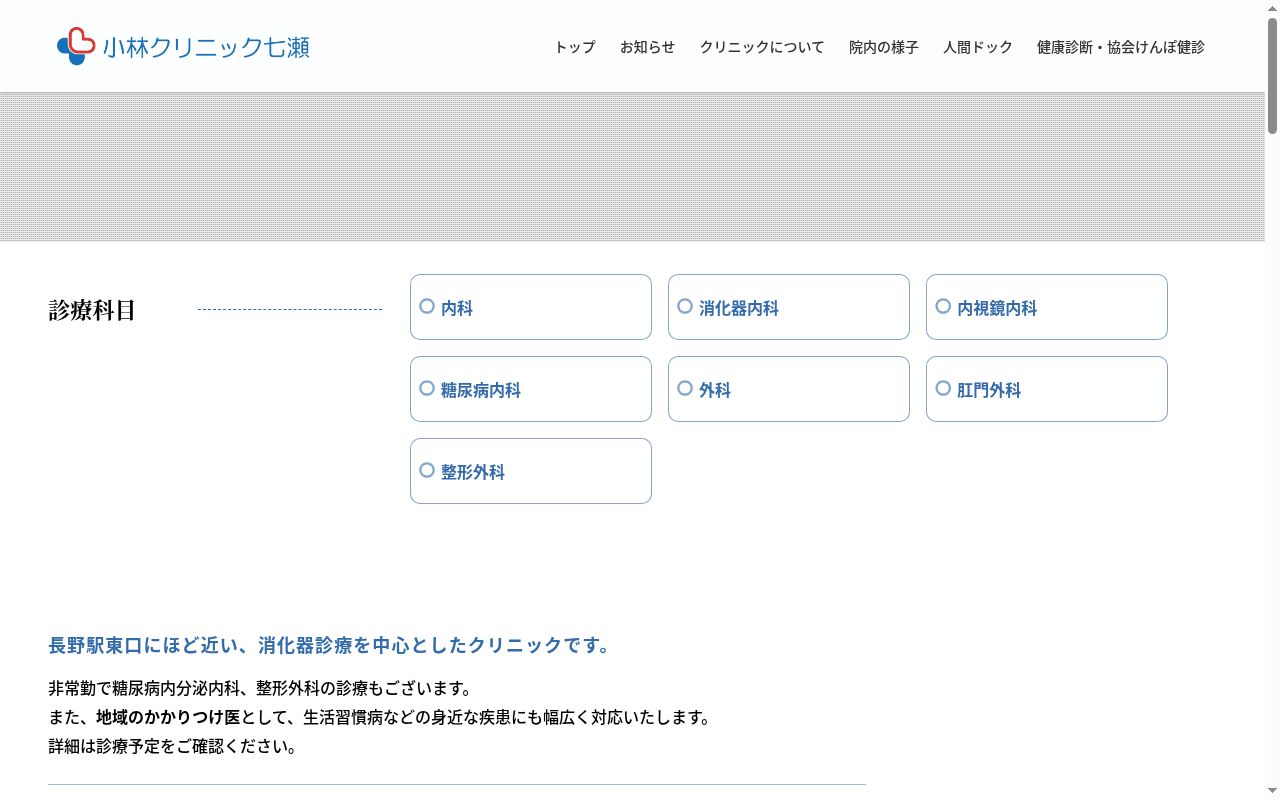Click the 診療科目 section heading
1280x800 pixels.
coord(92,310)
